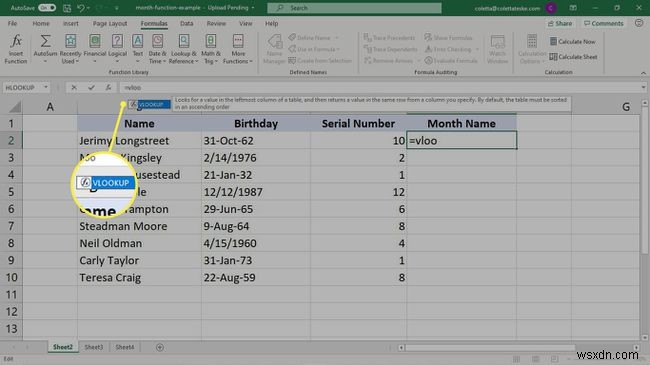Confirm the entry with the checkmark icon
Image resolution: width=650 pixels, height=365 pixels.
pos(91,88)
